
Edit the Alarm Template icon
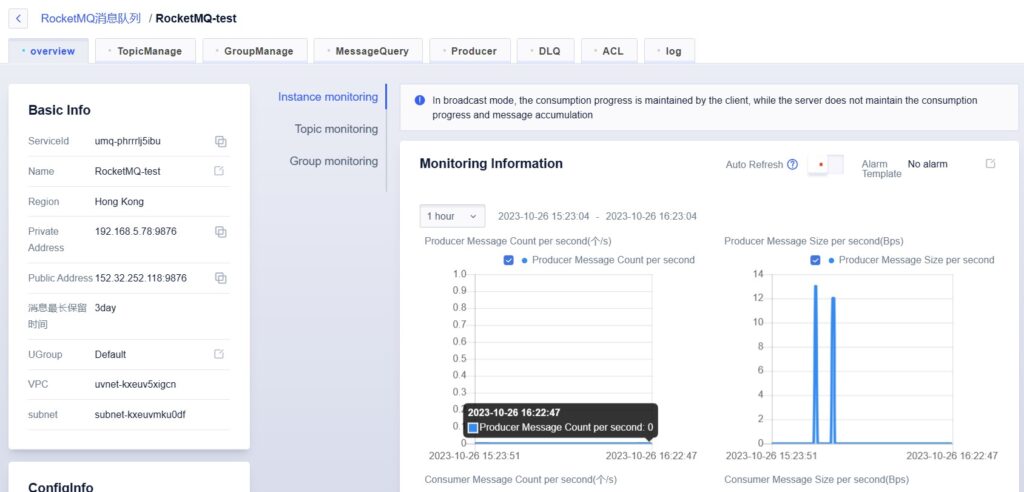coord(990,164)
